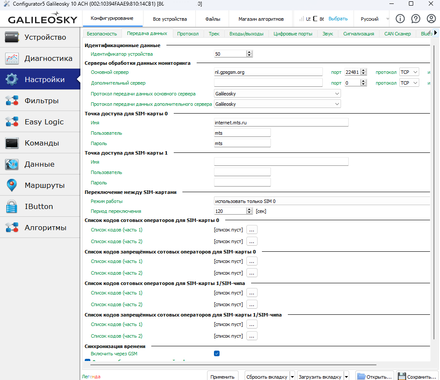Click the Загрузить вкладку button
The height and width of the screenshot is (380, 440).
pyautogui.click(x=320, y=377)
